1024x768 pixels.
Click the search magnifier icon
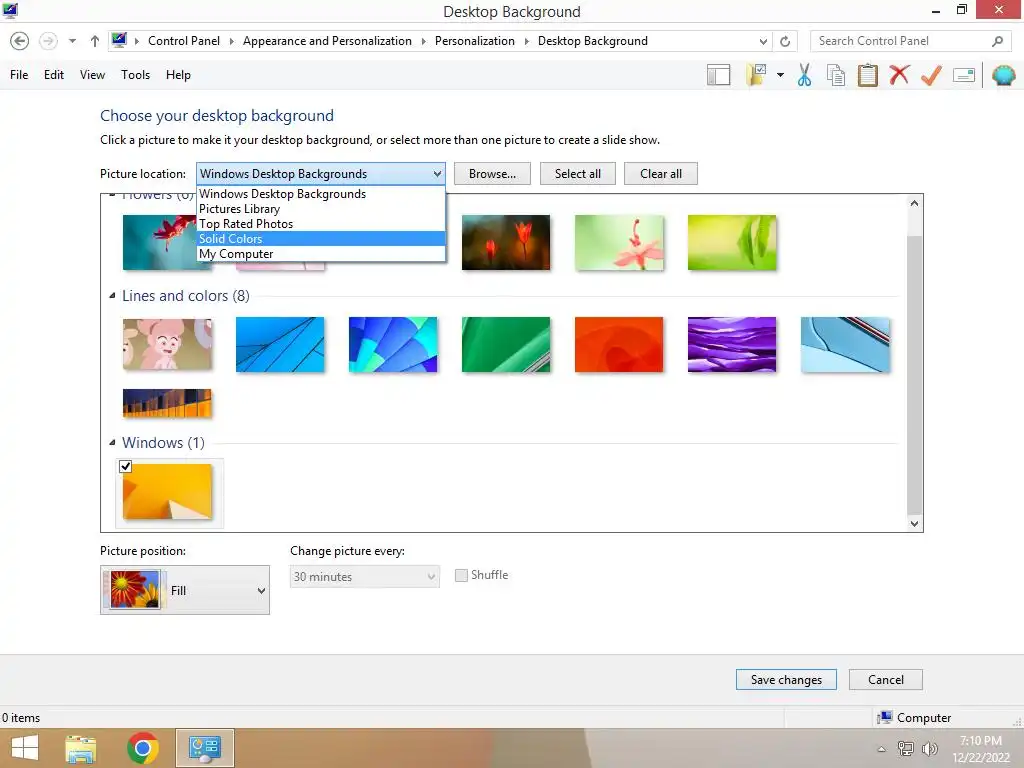[x=997, y=41]
